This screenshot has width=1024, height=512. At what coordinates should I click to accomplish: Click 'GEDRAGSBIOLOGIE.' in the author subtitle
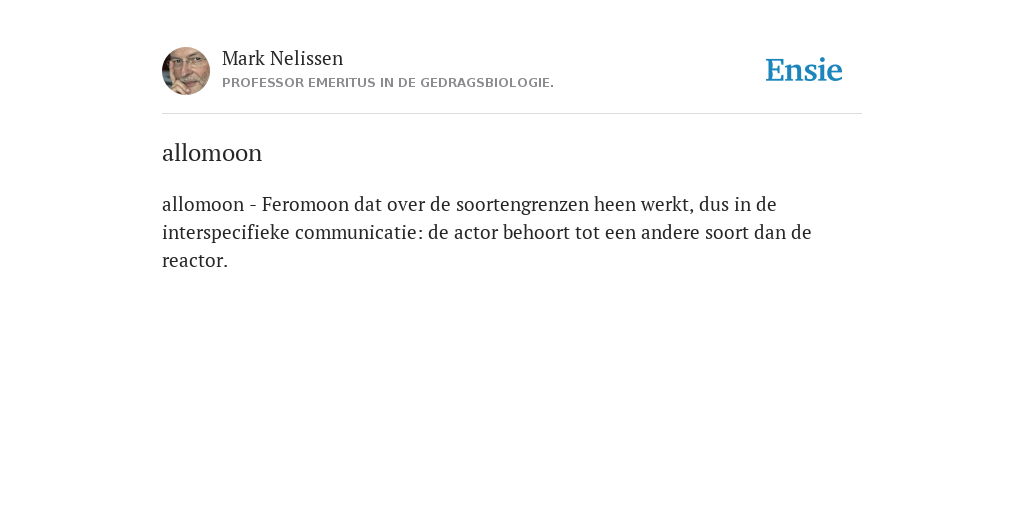[x=487, y=83]
